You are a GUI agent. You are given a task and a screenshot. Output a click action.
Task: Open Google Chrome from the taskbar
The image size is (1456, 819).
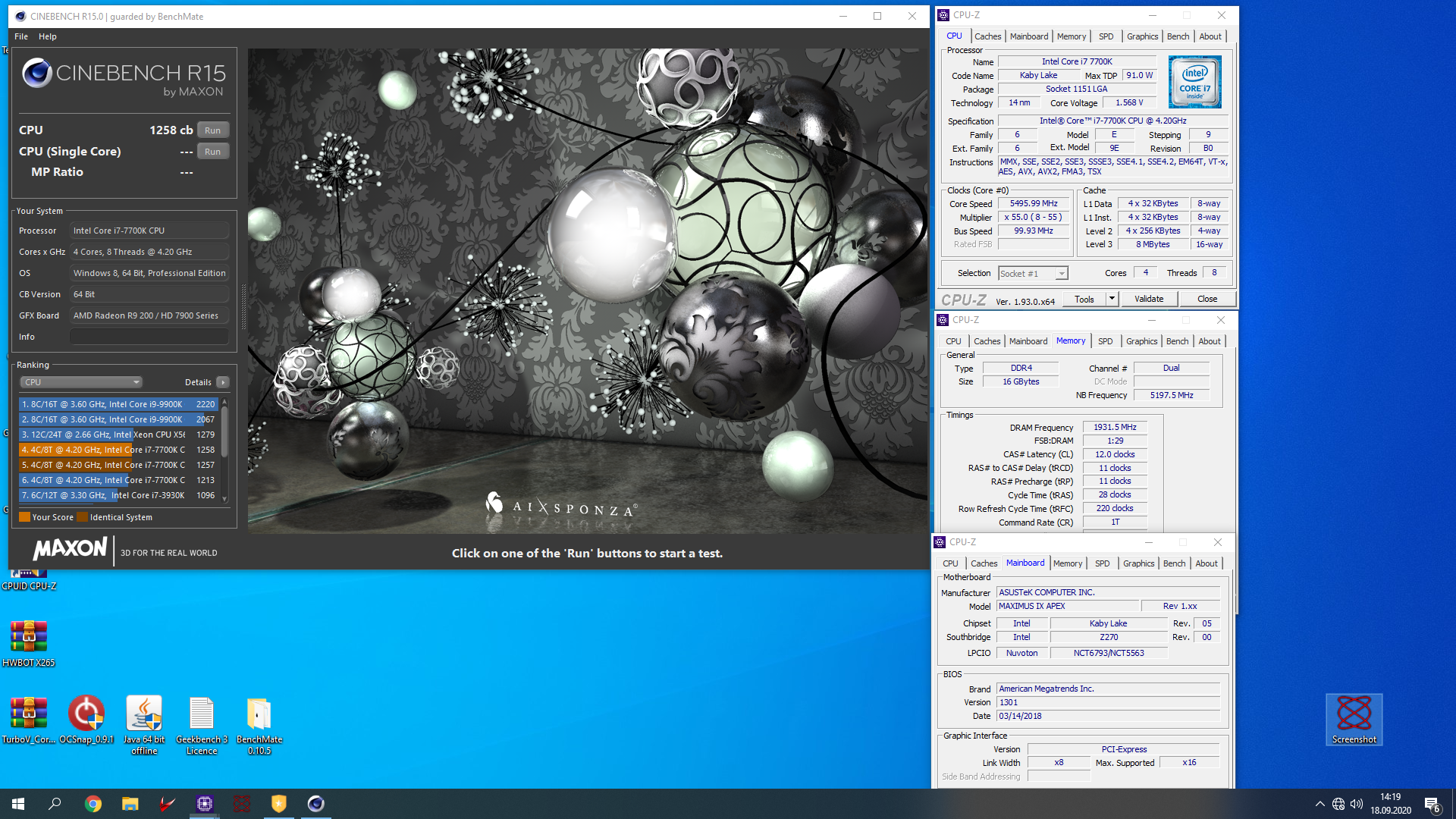pyautogui.click(x=93, y=804)
